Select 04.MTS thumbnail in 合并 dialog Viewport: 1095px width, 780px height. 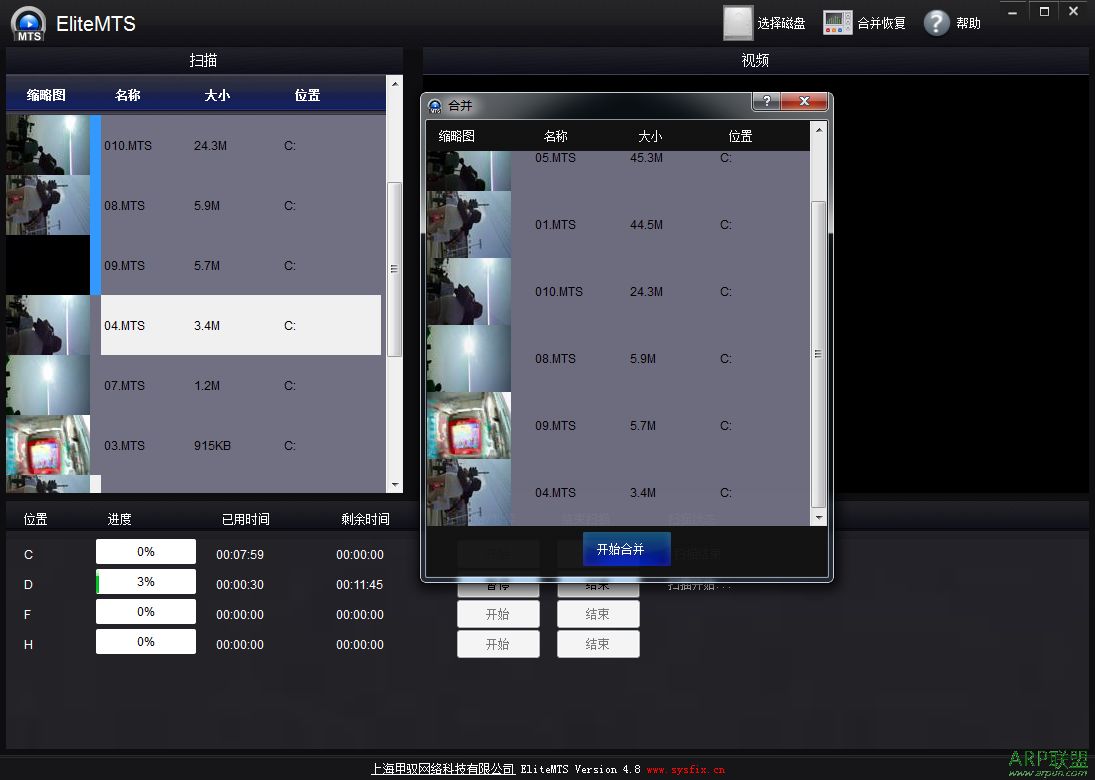[469, 492]
